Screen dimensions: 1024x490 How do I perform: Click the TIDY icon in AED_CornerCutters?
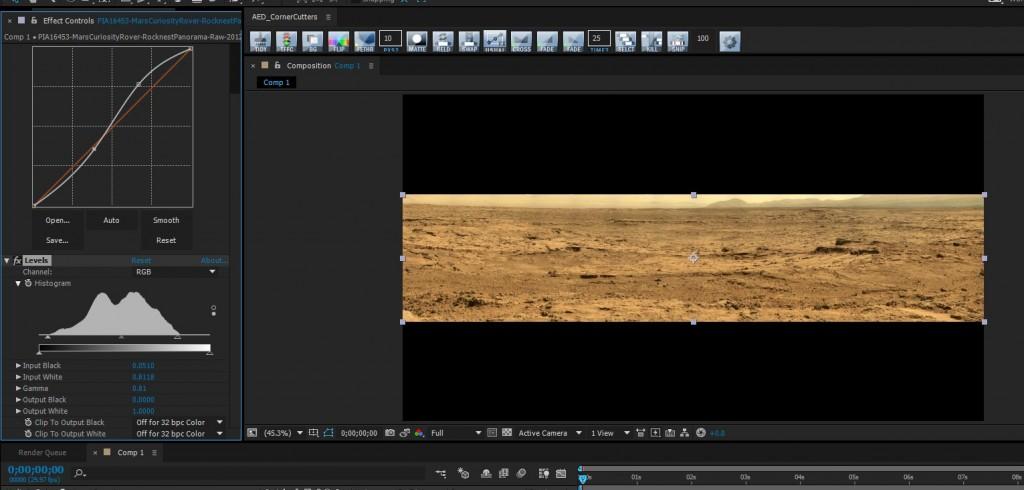262,40
